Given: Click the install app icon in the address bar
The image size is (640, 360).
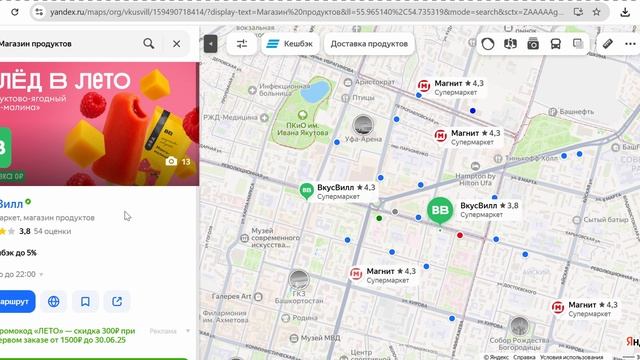Looking at the screenshot, I should pyautogui.click(x=578, y=12).
